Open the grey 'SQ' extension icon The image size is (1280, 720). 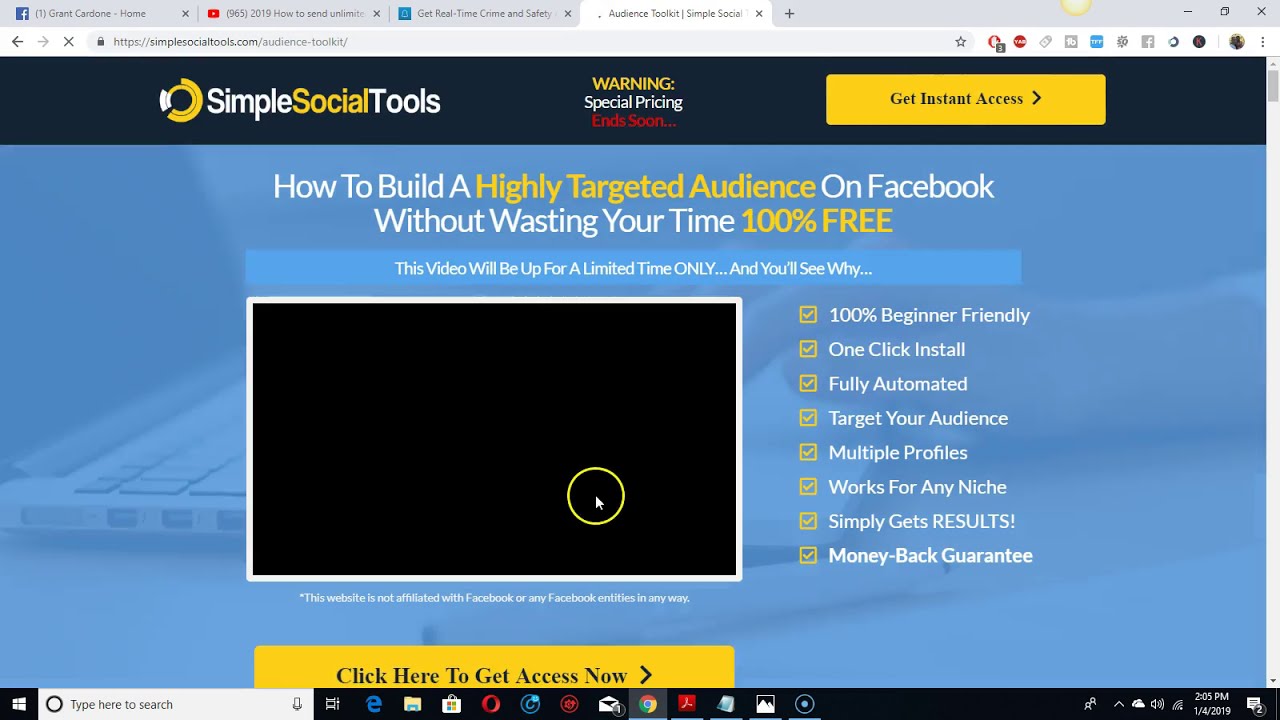(1122, 42)
